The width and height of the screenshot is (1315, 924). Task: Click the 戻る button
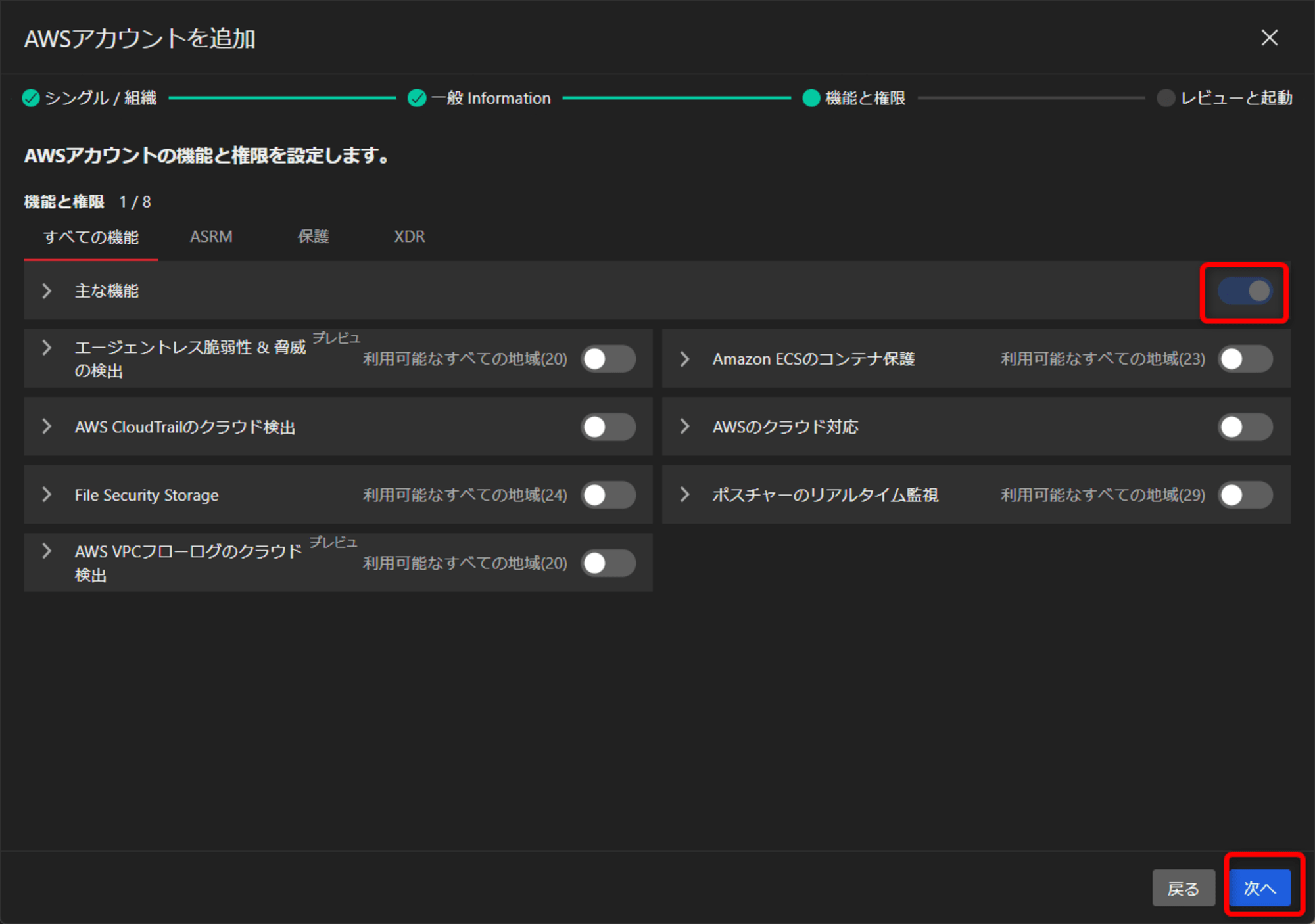[x=1183, y=889]
